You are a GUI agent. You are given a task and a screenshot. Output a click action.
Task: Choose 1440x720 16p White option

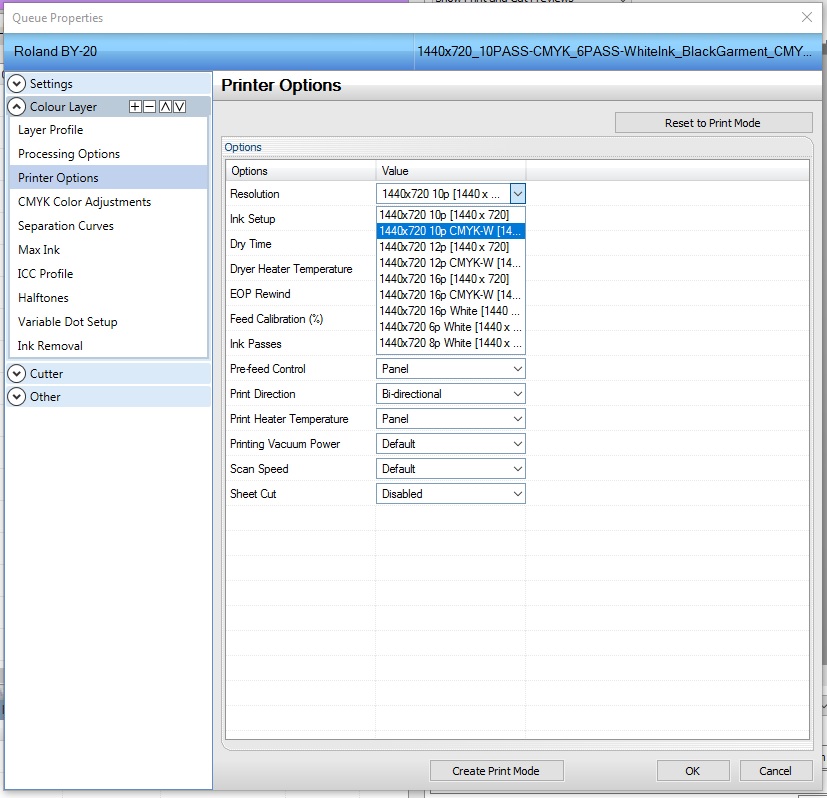point(451,311)
